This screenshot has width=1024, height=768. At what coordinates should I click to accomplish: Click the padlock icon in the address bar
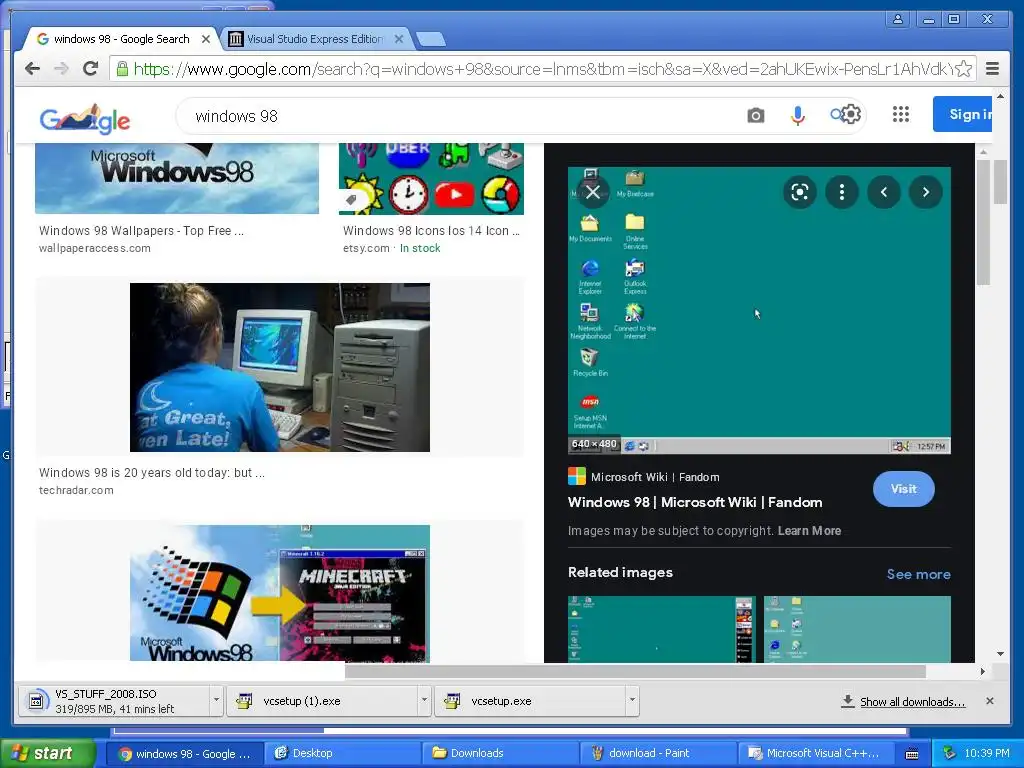(122, 69)
